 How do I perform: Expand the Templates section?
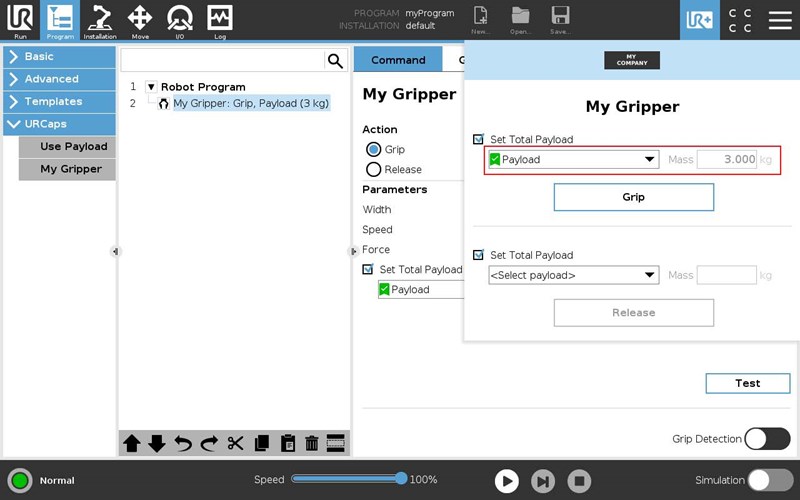click(x=59, y=101)
